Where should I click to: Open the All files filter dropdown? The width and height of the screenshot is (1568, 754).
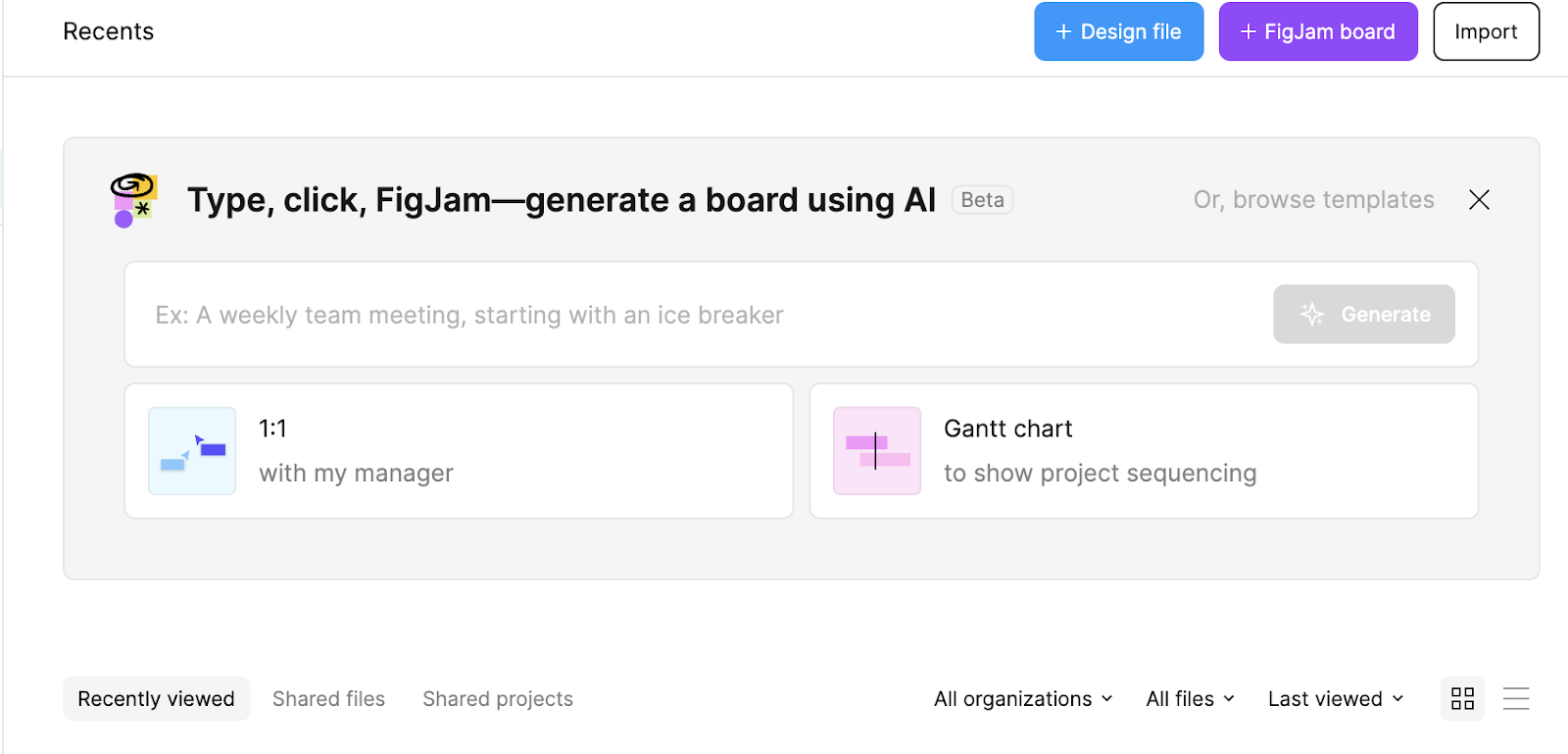pos(1189,698)
